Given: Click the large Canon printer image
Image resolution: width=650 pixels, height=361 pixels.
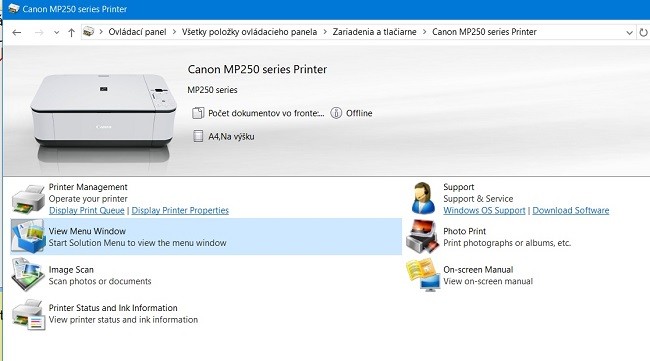Looking at the screenshot, I should click(103, 110).
